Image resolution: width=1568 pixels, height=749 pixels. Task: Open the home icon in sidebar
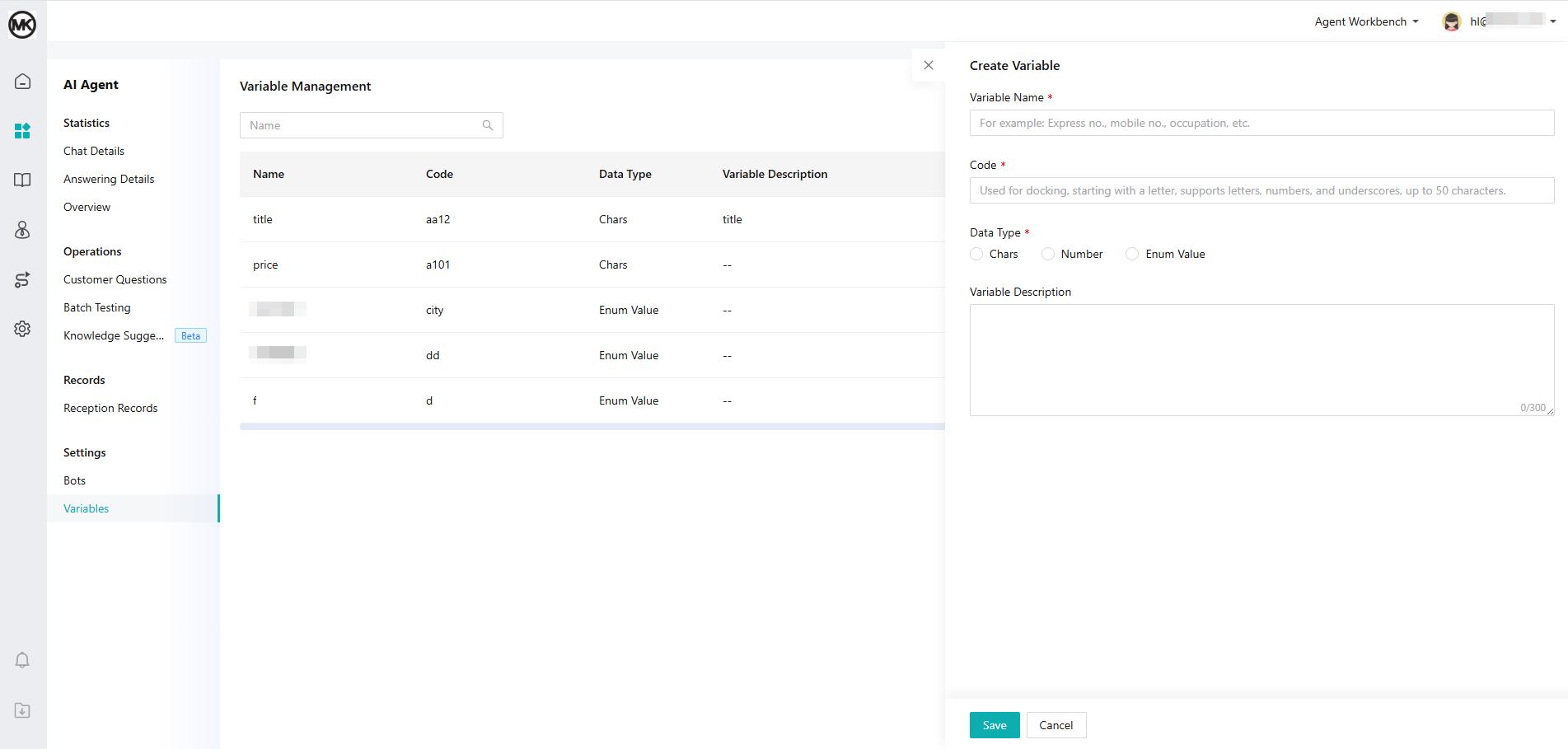tap(22, 81)
